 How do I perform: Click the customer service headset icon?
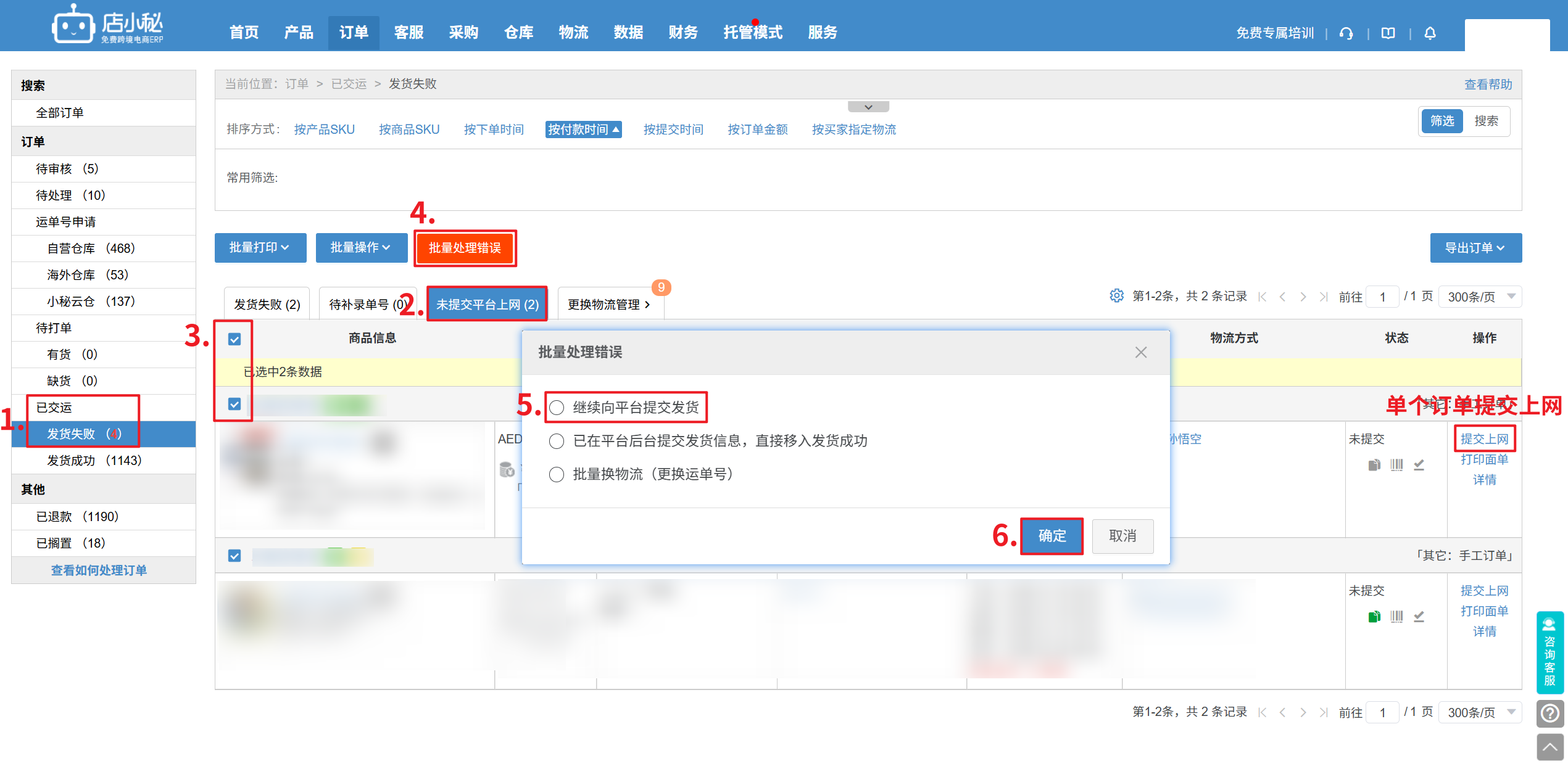pyautogui.click(x=1346, y=33)
